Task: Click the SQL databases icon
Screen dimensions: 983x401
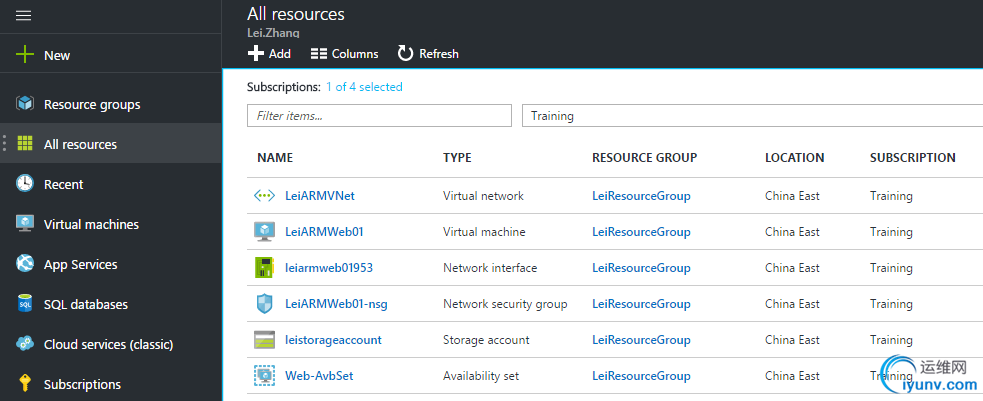Action: pos(24,304)
